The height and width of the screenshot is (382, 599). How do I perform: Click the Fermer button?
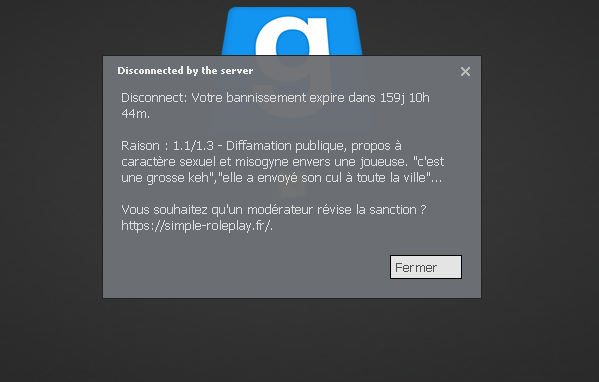pos(426,267)
